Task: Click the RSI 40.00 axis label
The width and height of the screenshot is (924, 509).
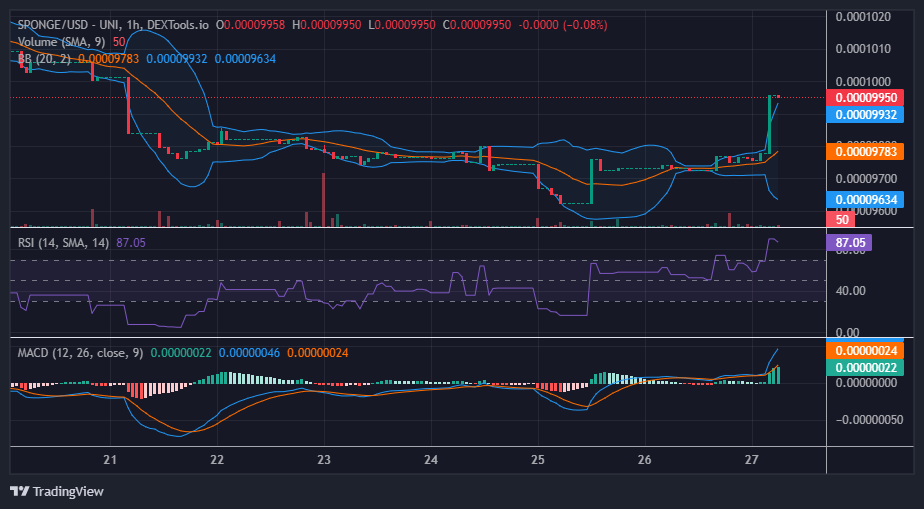Action: pos(849,291)
